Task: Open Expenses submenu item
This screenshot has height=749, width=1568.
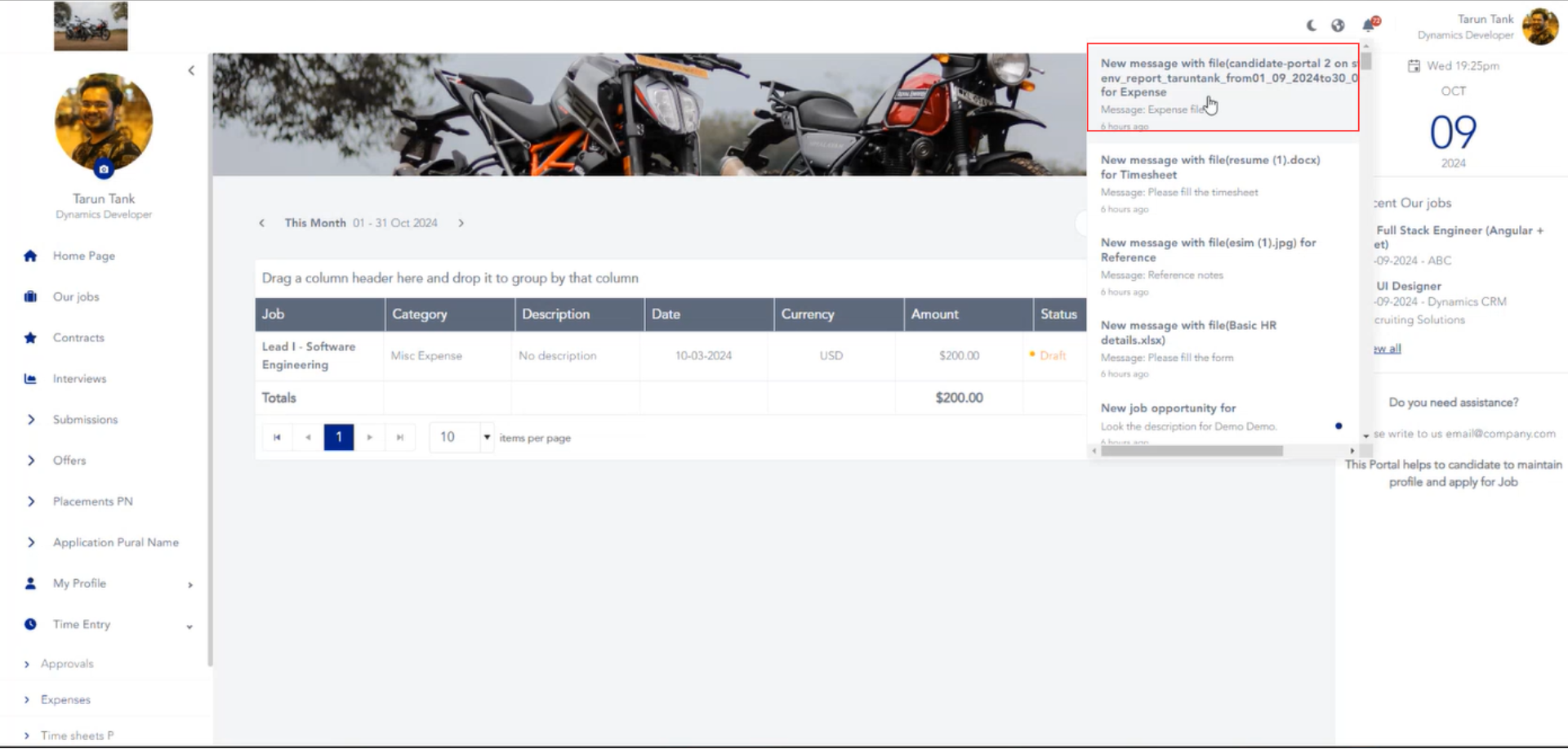Action: pyautogui.click(x=65, y=700)
